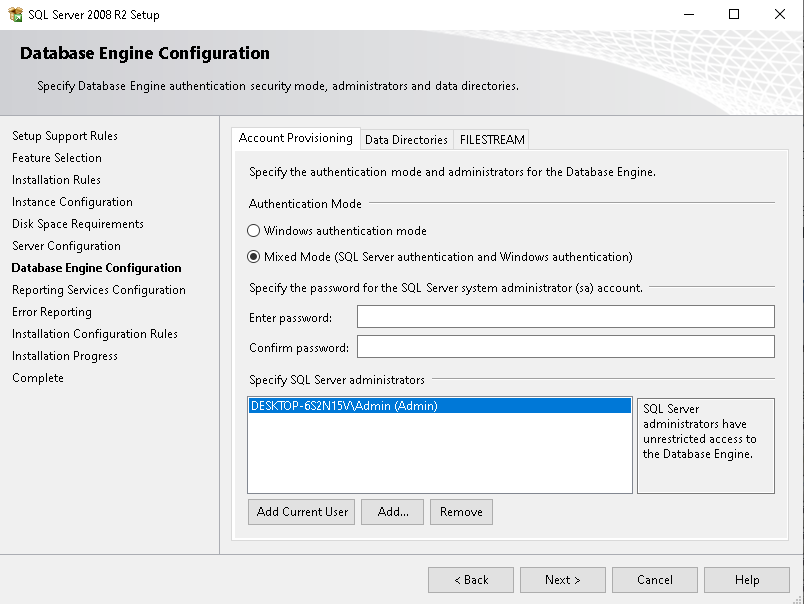The height and width of the screenshot is (604, 804).
Task: Click Complete step in sidebar
Action: click(38, 378)
